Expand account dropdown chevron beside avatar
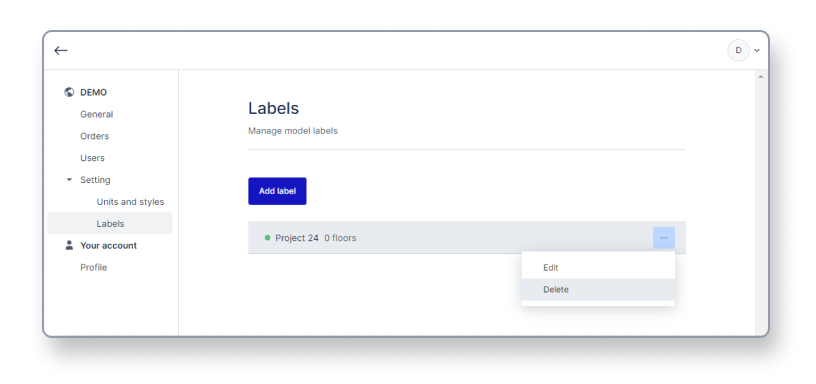 point(757,50)
